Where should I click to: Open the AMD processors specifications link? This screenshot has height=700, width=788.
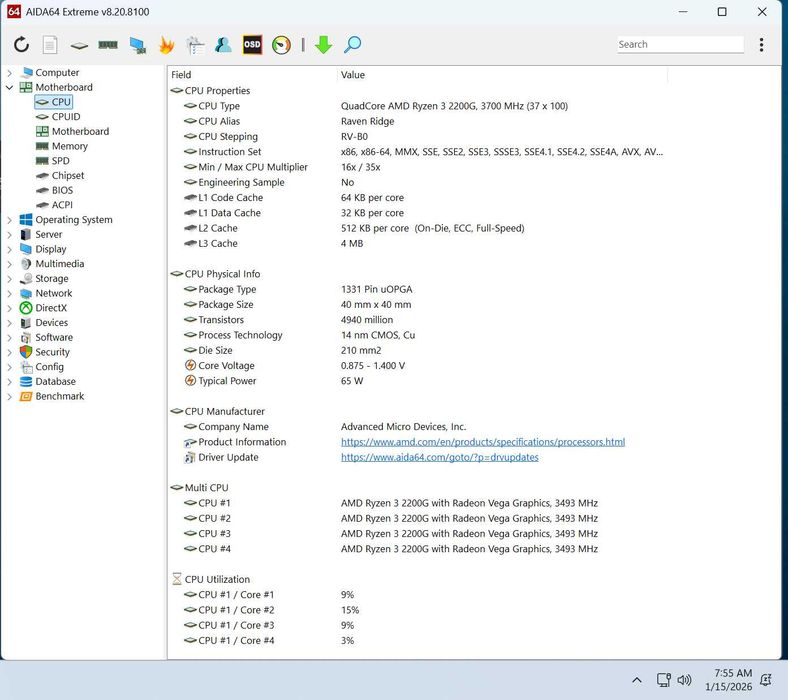[x=483, y=442]
